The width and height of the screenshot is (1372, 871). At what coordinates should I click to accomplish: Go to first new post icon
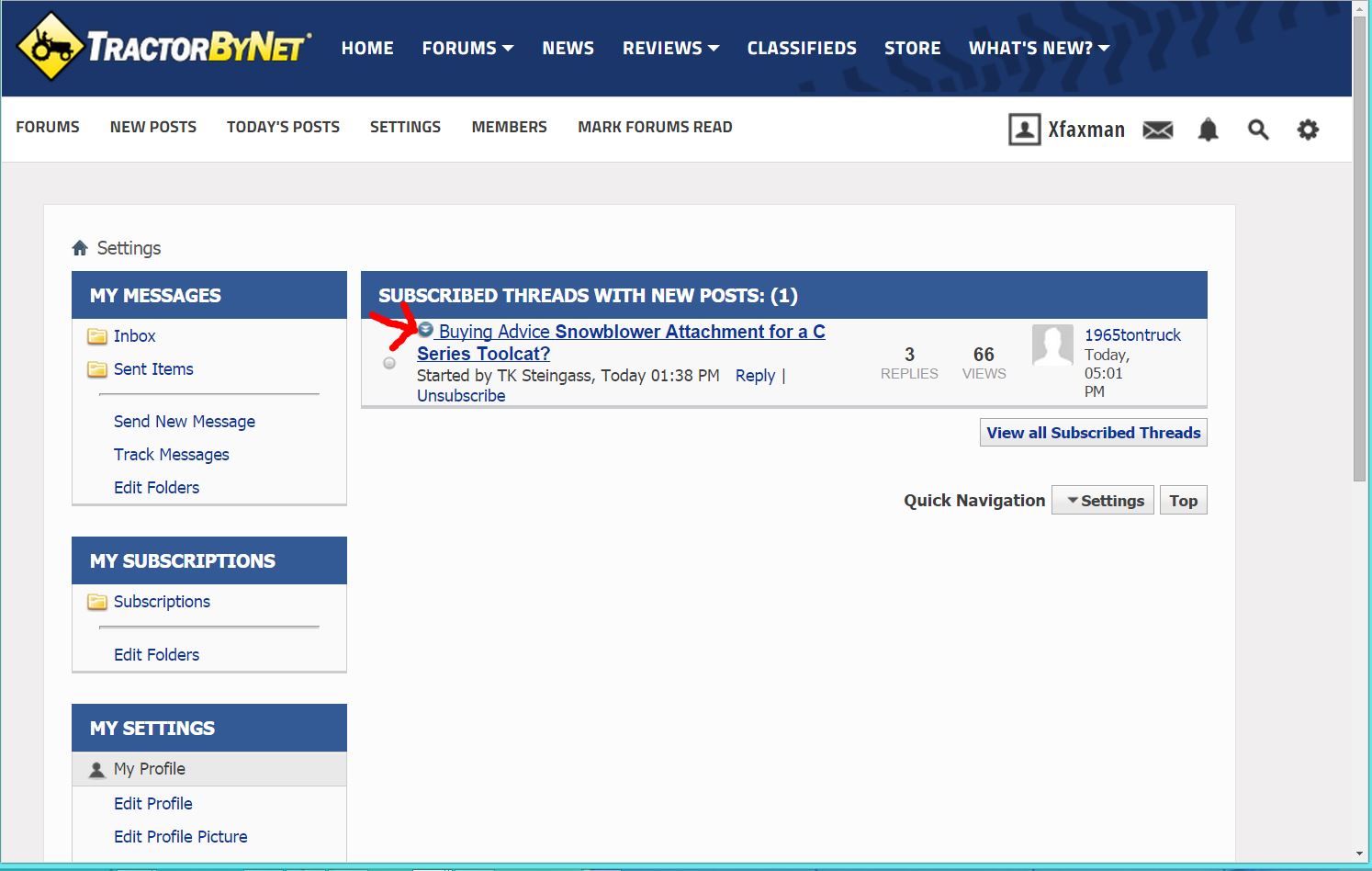[425, 330]
